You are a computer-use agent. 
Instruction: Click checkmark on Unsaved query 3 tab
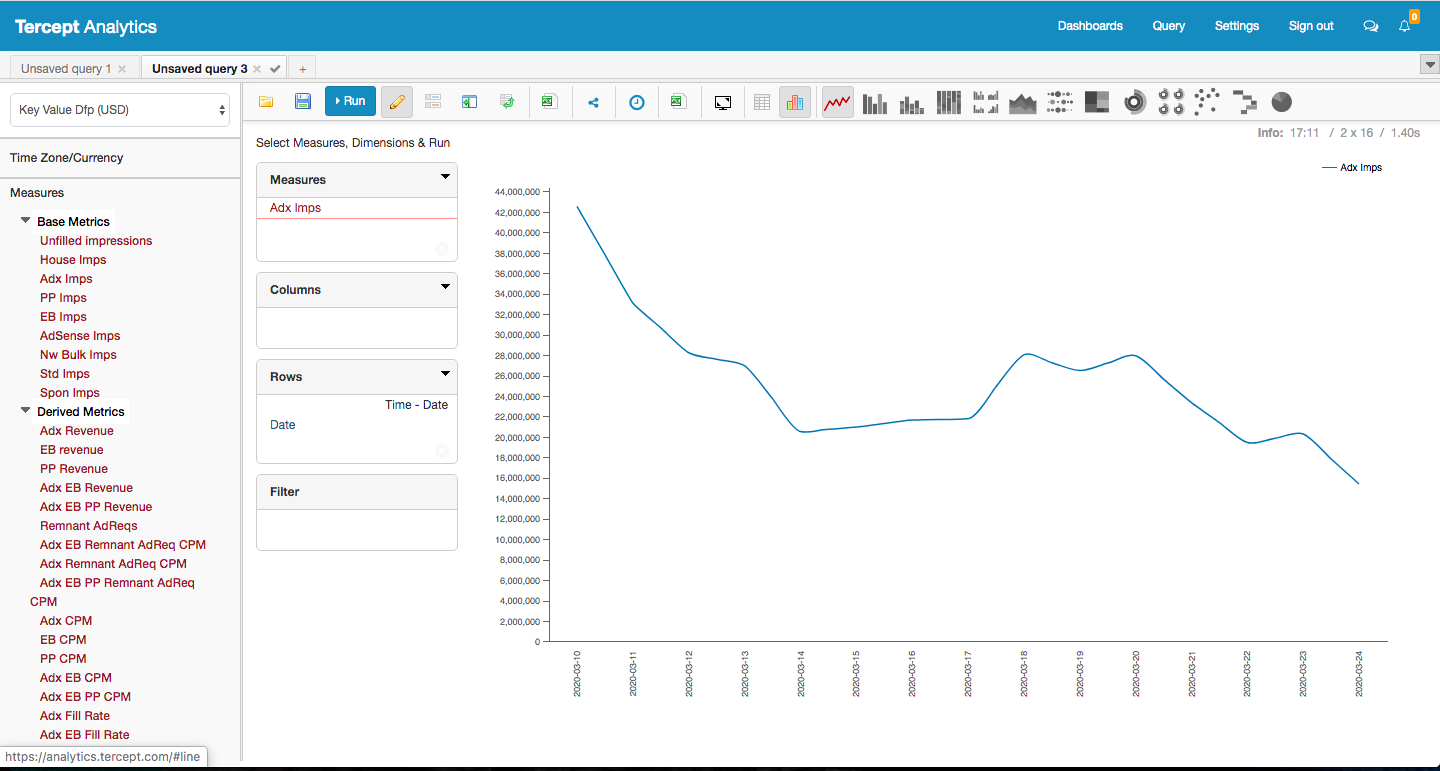(x=275, y=69)
